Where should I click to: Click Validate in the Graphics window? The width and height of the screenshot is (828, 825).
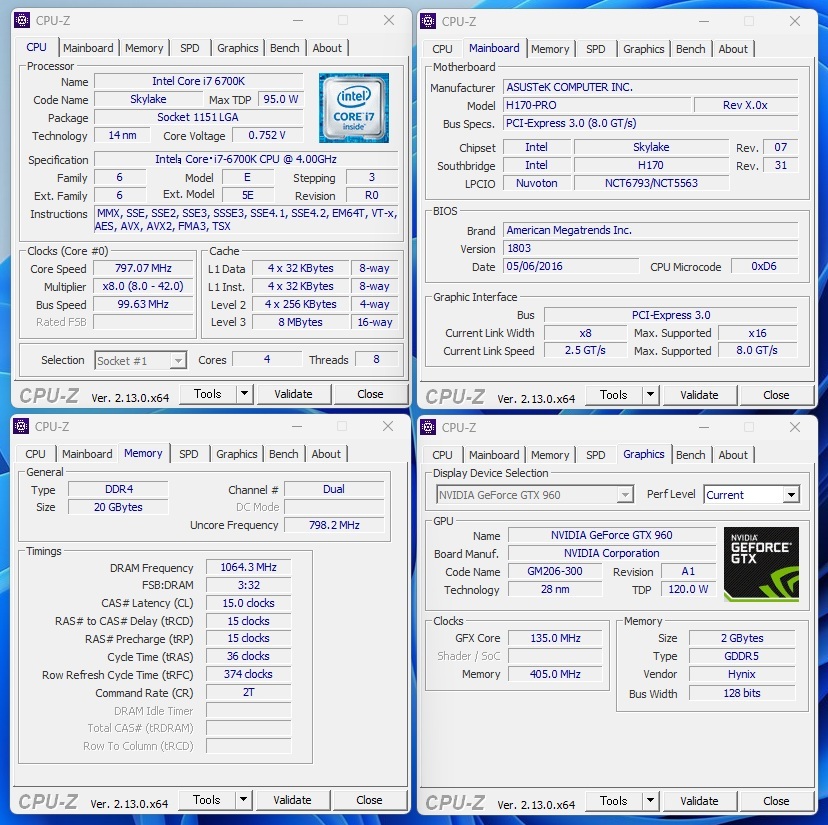coord(699,800)
